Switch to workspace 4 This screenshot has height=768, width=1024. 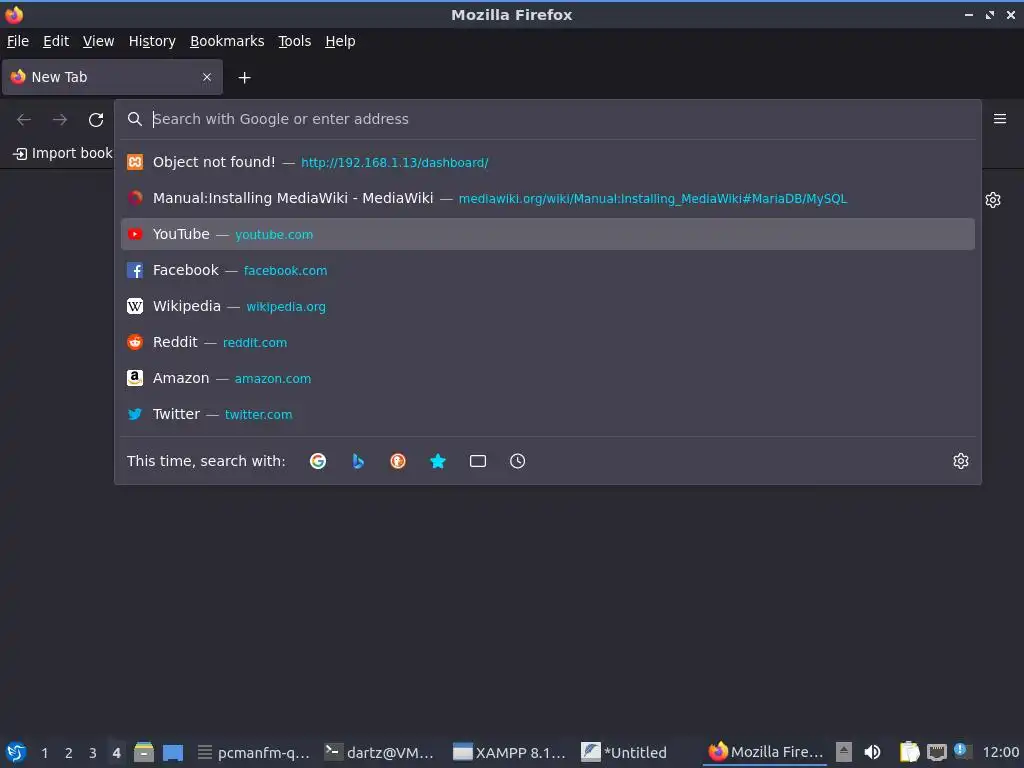pyautogui.click(x=116, y=753)
